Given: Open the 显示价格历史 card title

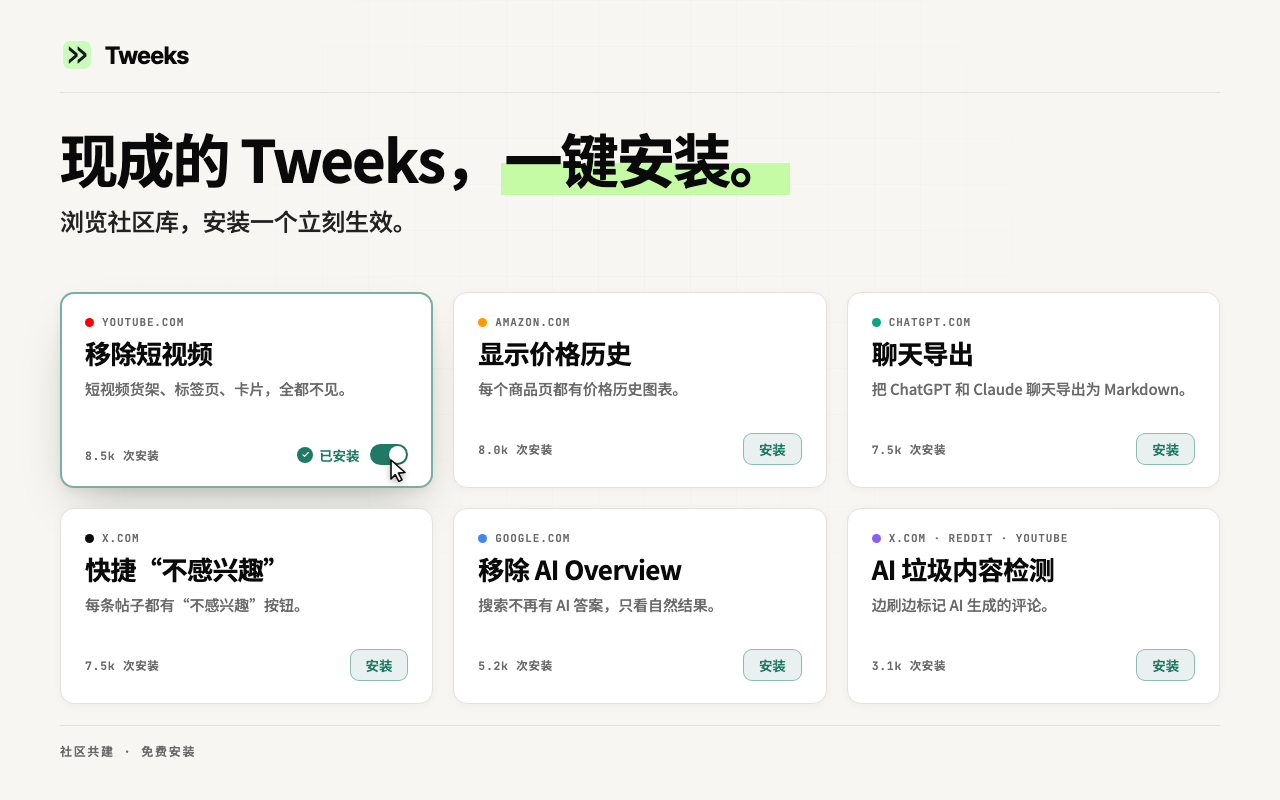Looking at the screenshot, I should [x=555, y=354].
